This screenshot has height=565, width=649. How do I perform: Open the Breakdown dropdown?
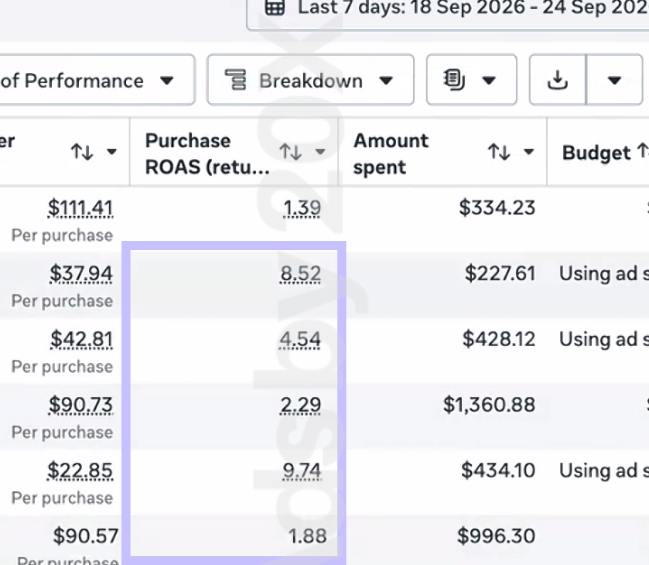(310, 80)
